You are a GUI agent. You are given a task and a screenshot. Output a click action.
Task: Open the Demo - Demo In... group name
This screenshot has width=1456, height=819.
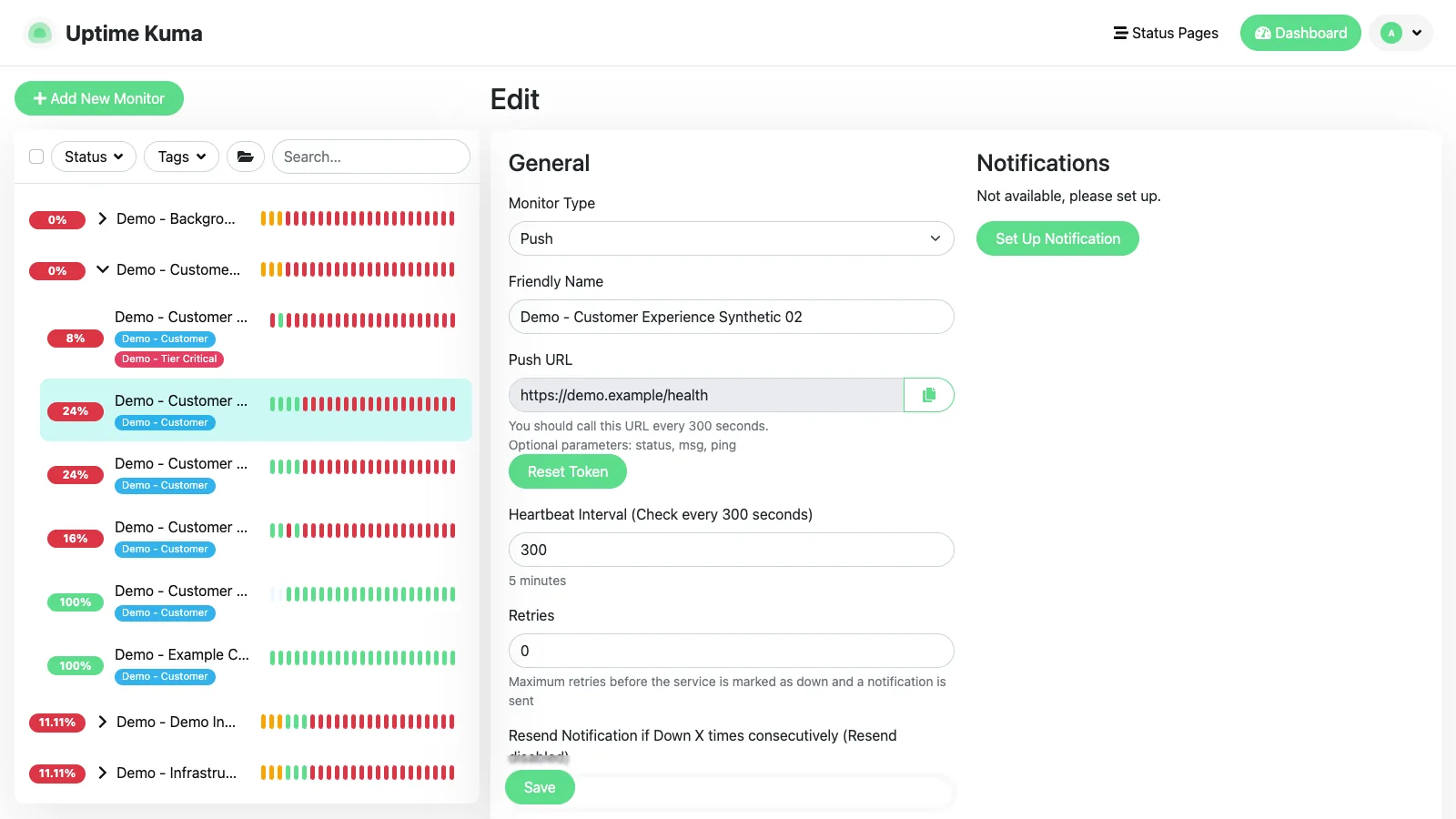(x=176, y=722)
